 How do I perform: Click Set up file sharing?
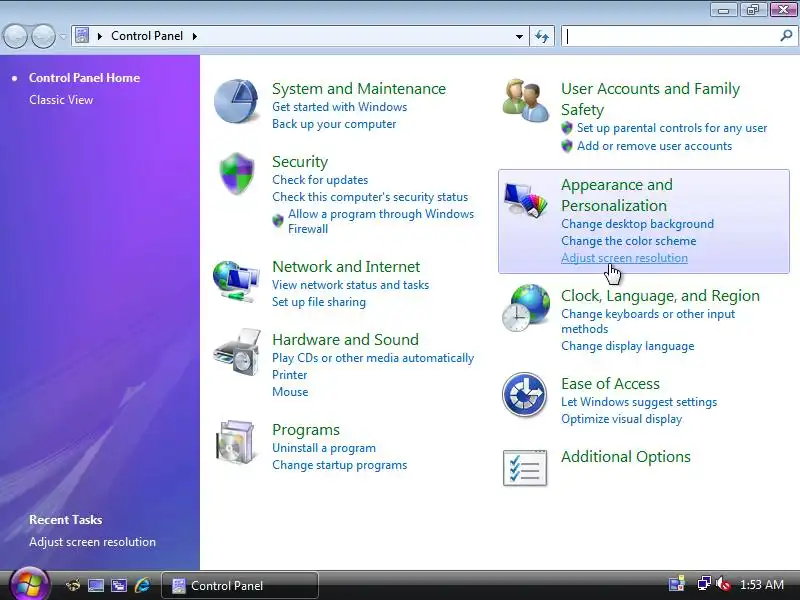(319, 302)
